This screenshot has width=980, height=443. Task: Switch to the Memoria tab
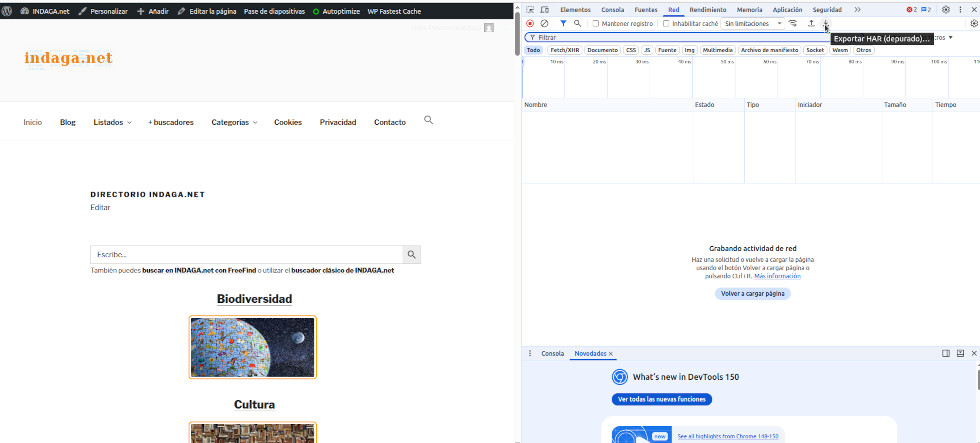(x=749, y=10)
